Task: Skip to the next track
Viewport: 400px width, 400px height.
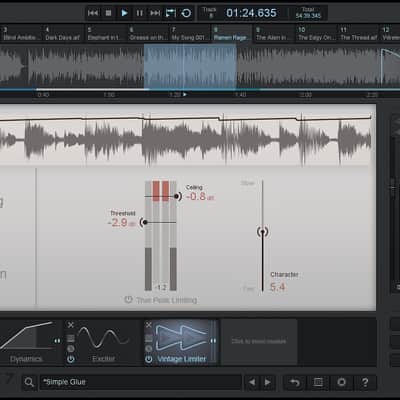Action: [155, 13]
